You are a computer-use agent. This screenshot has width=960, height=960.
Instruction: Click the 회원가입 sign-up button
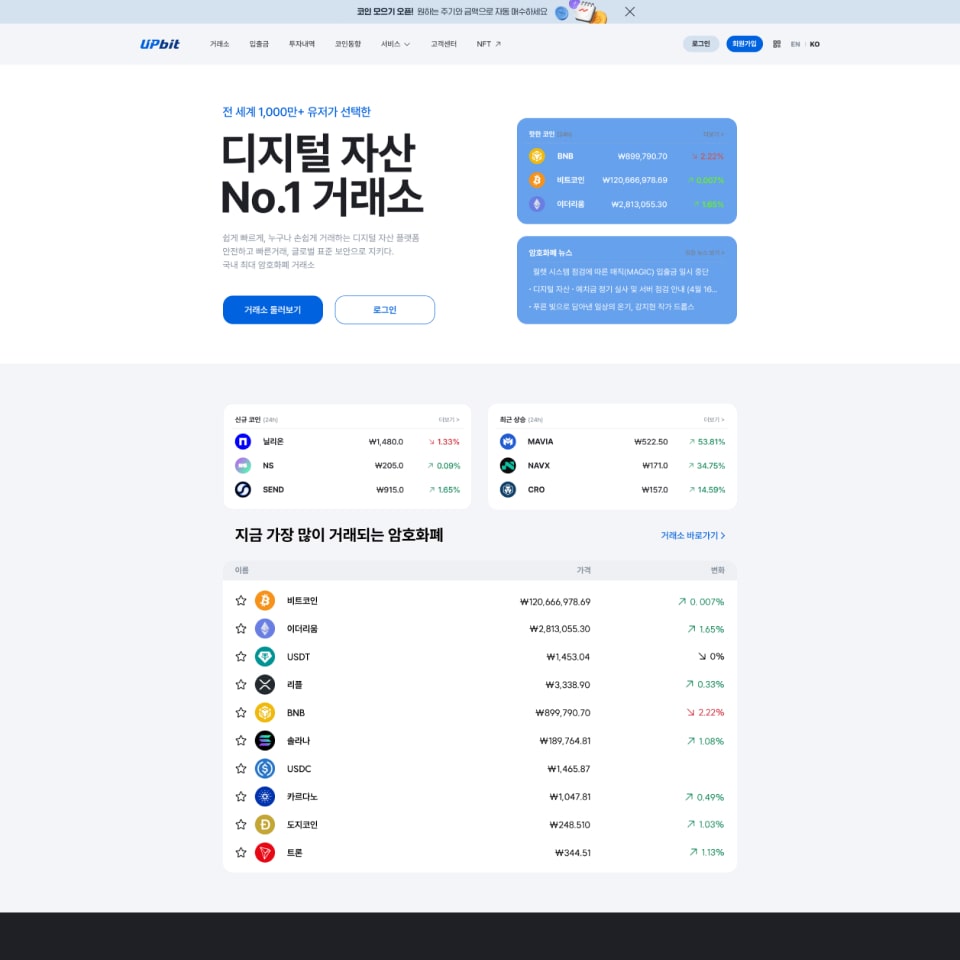(744, 44)
